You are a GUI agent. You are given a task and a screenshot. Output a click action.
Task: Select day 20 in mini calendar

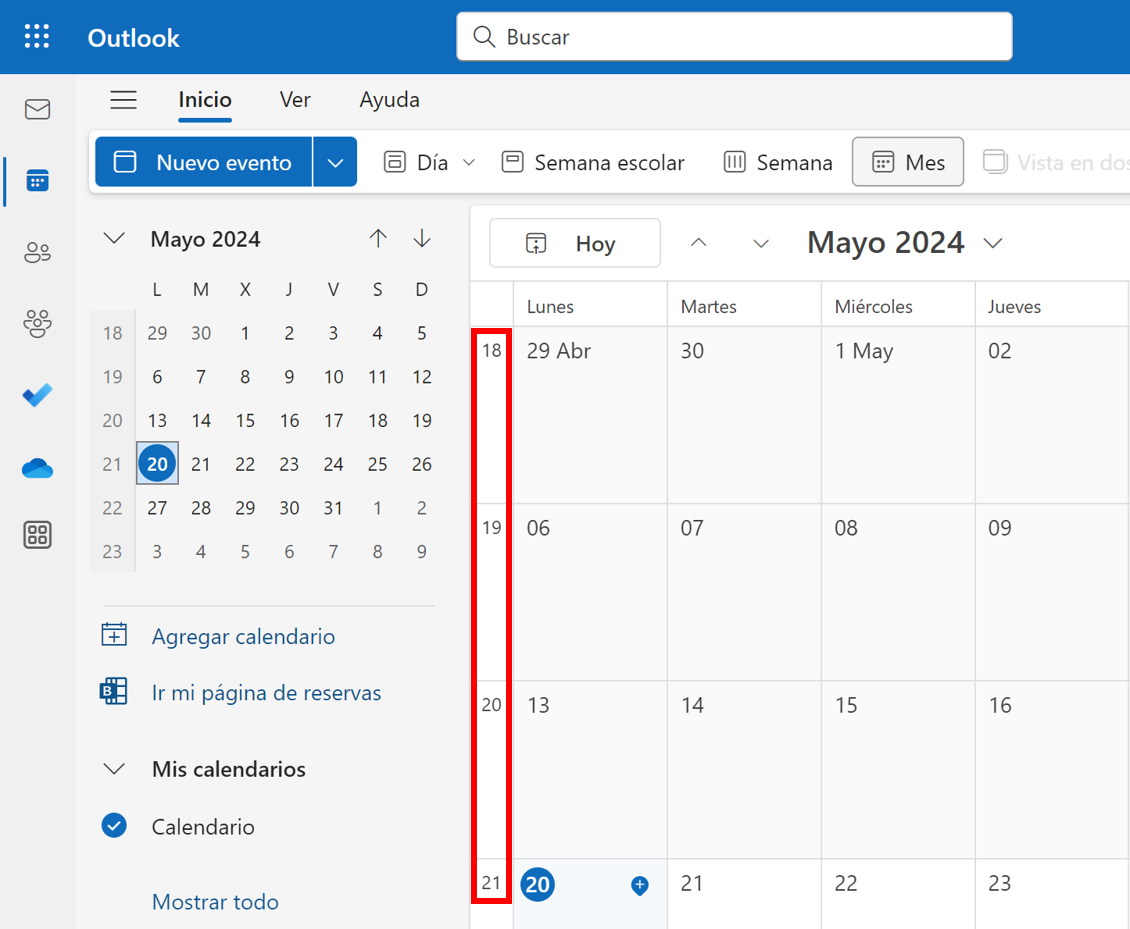point(157,463)
